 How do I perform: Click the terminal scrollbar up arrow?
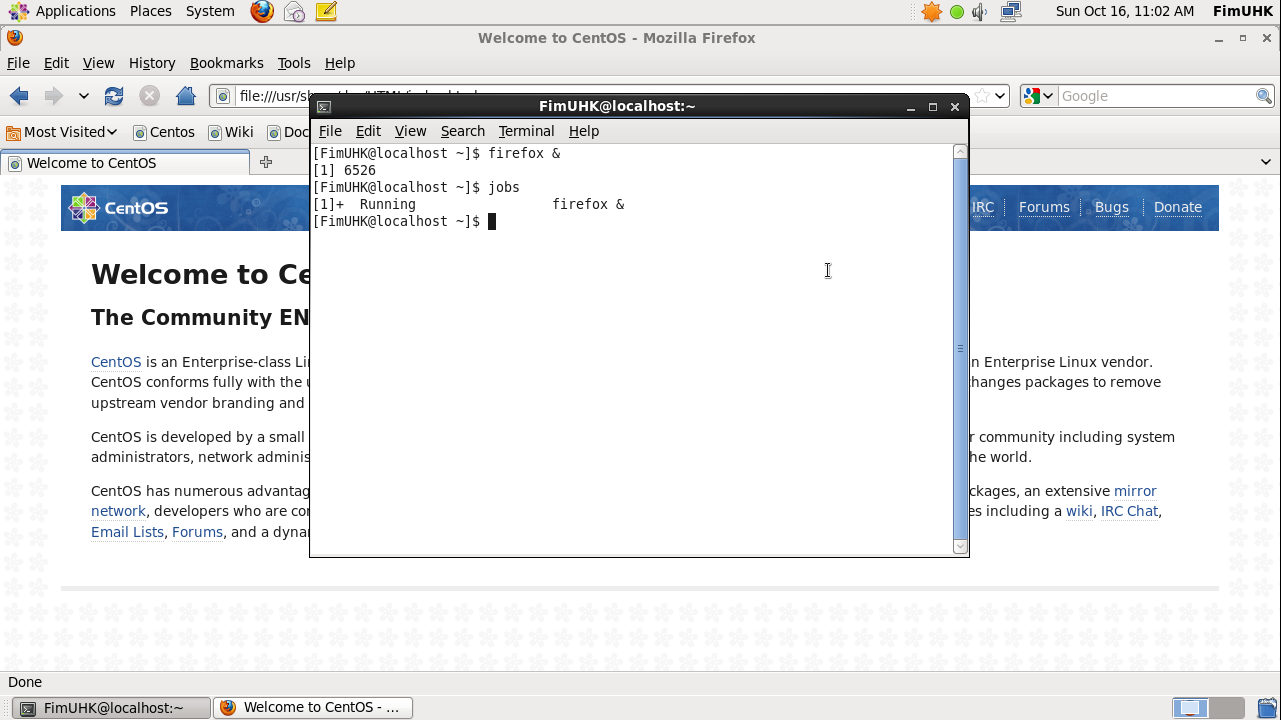pyautogui.click(x=960, y=152)
